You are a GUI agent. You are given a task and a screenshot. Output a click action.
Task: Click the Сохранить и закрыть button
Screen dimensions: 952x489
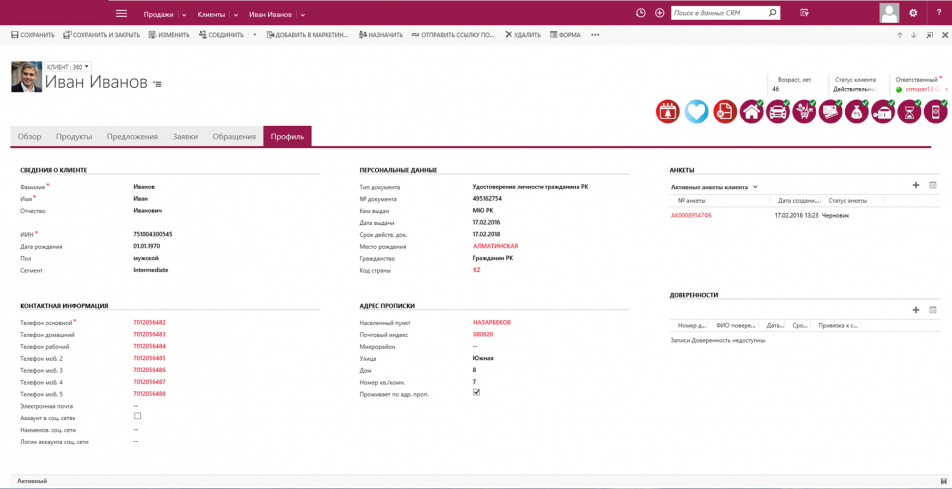[101, 35]
